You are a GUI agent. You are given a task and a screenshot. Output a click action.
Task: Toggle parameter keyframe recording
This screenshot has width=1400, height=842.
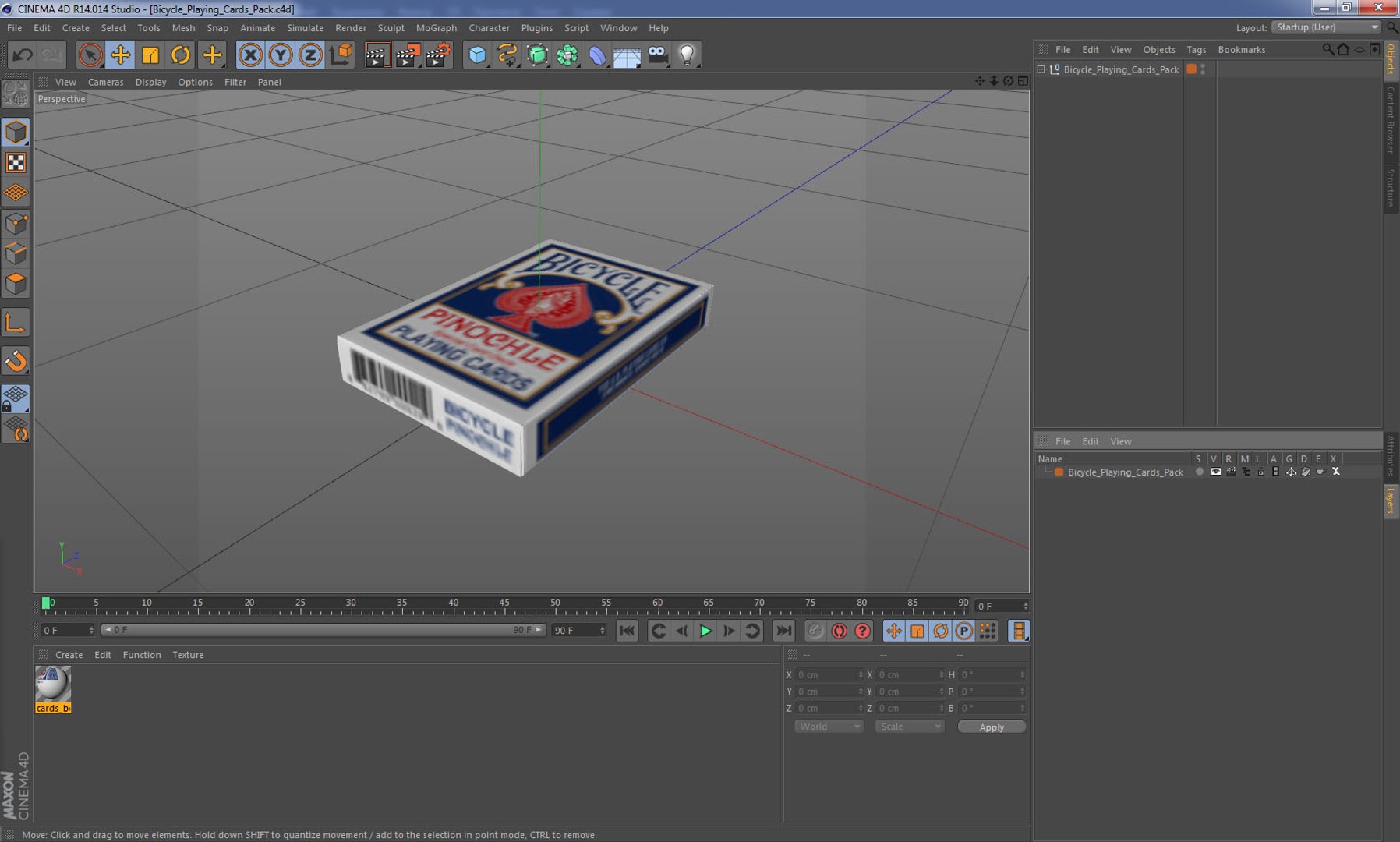[964, 631]
